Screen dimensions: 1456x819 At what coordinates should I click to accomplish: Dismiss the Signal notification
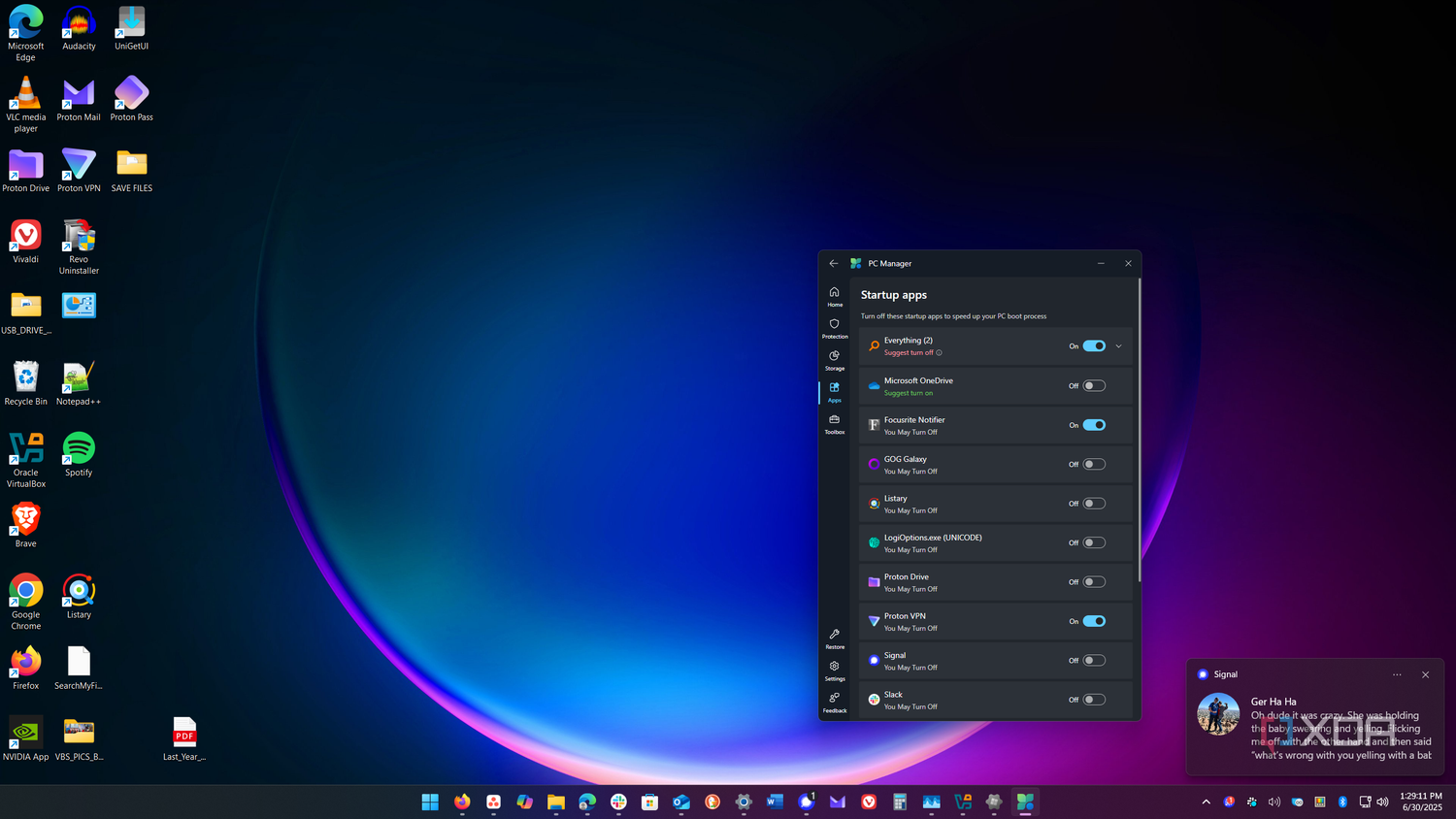coord(1425,674)
